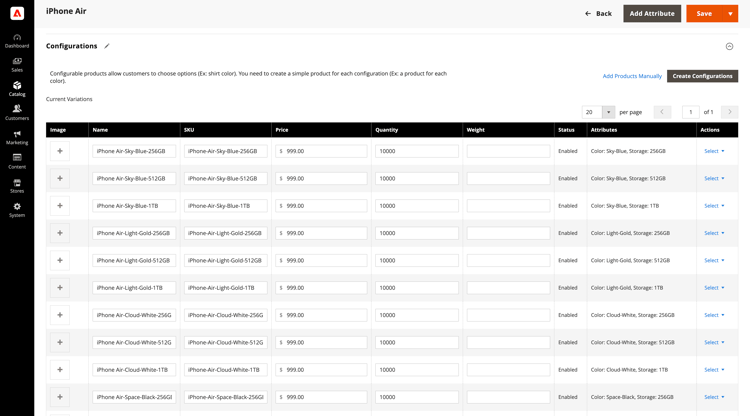Add image for Light-Gold-1TB variation
Viewport: 750px width, 416px height.
click(x=60, y=288)
